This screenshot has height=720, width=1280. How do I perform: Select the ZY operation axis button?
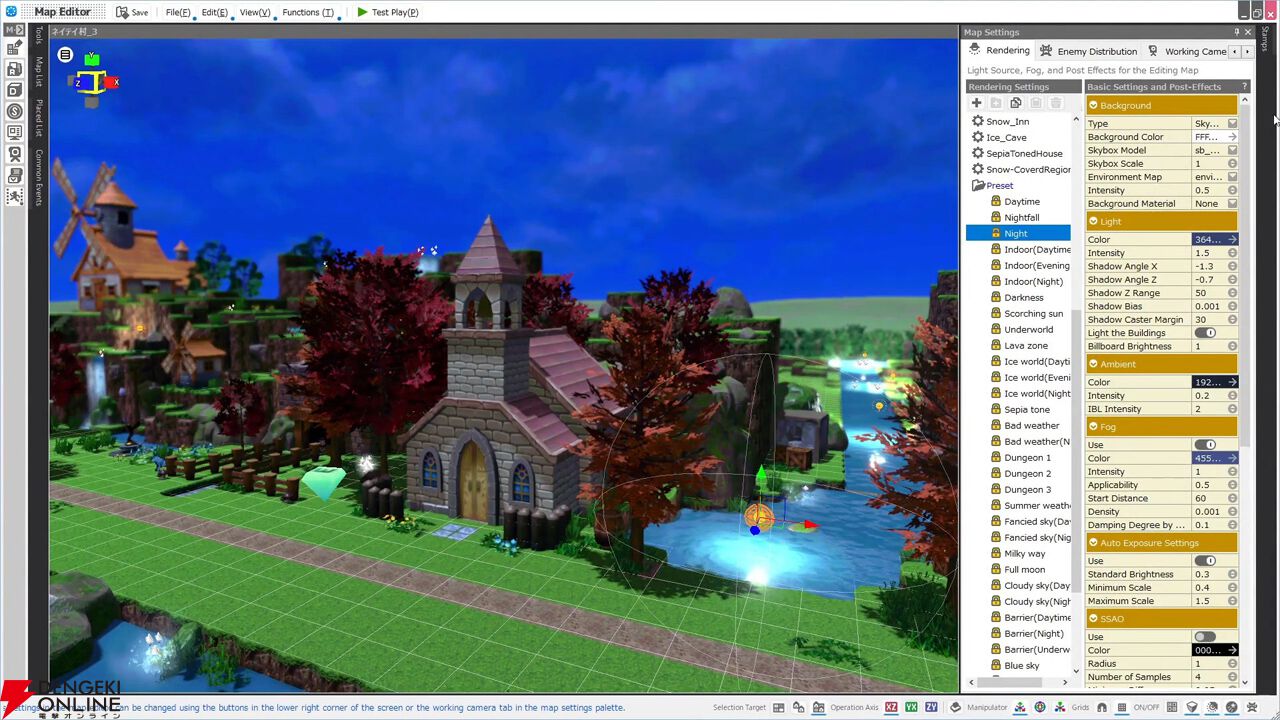tap(931, 707)
